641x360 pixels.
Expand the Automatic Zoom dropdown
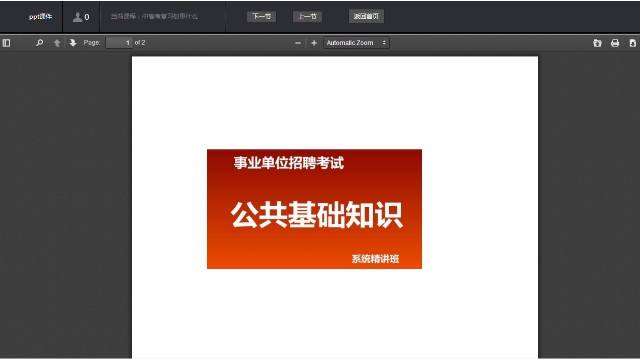(356, 42)
